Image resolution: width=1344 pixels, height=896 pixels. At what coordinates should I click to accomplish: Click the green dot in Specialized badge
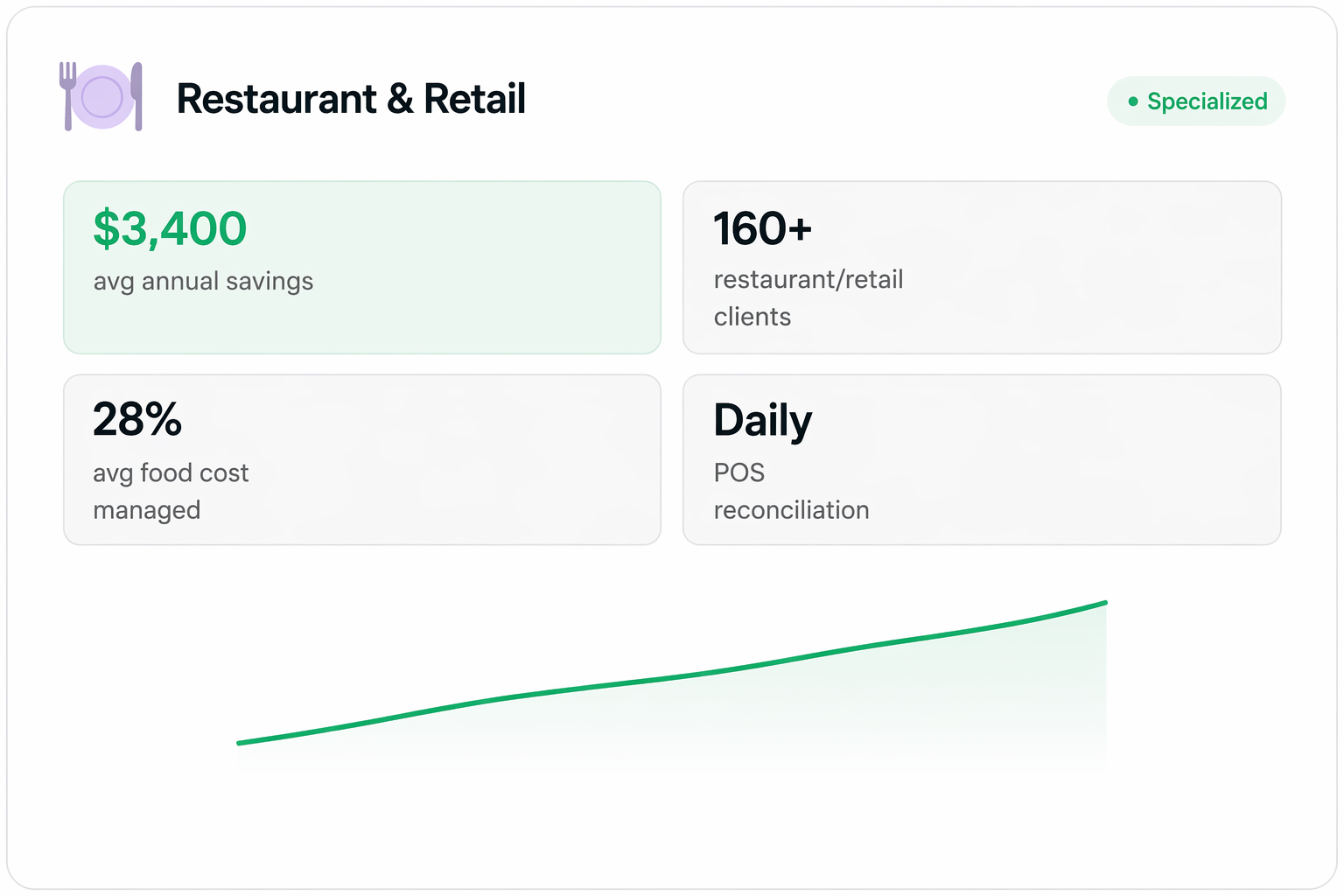(1133, 101)
